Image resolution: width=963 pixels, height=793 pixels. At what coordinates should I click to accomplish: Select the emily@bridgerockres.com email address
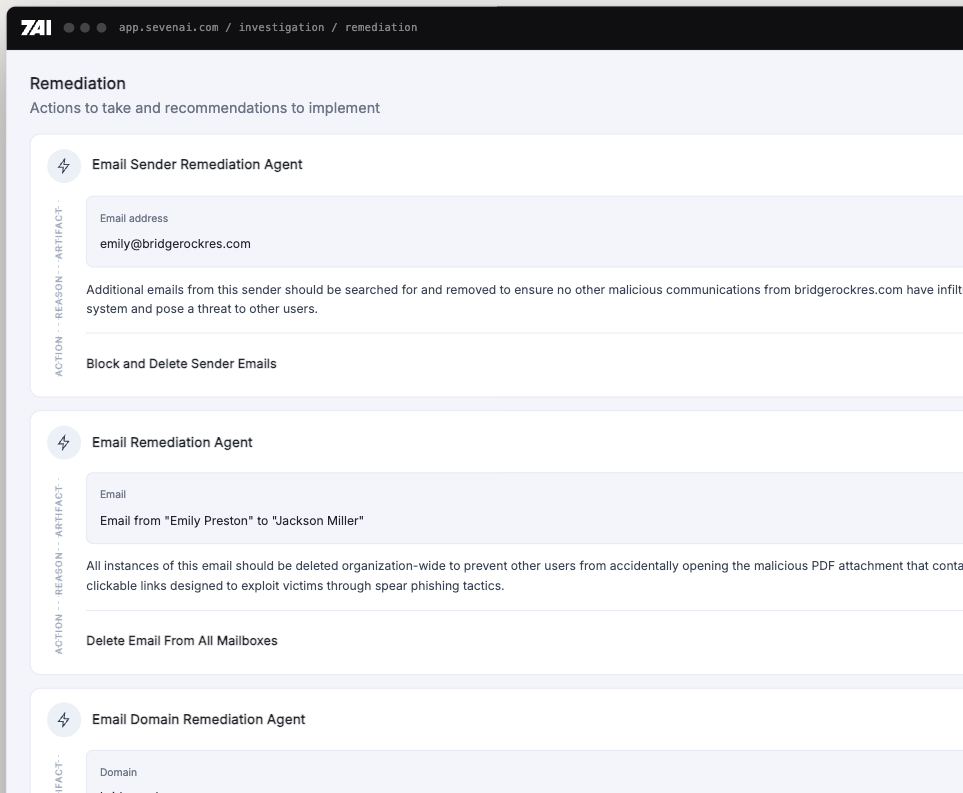[175, 244]
